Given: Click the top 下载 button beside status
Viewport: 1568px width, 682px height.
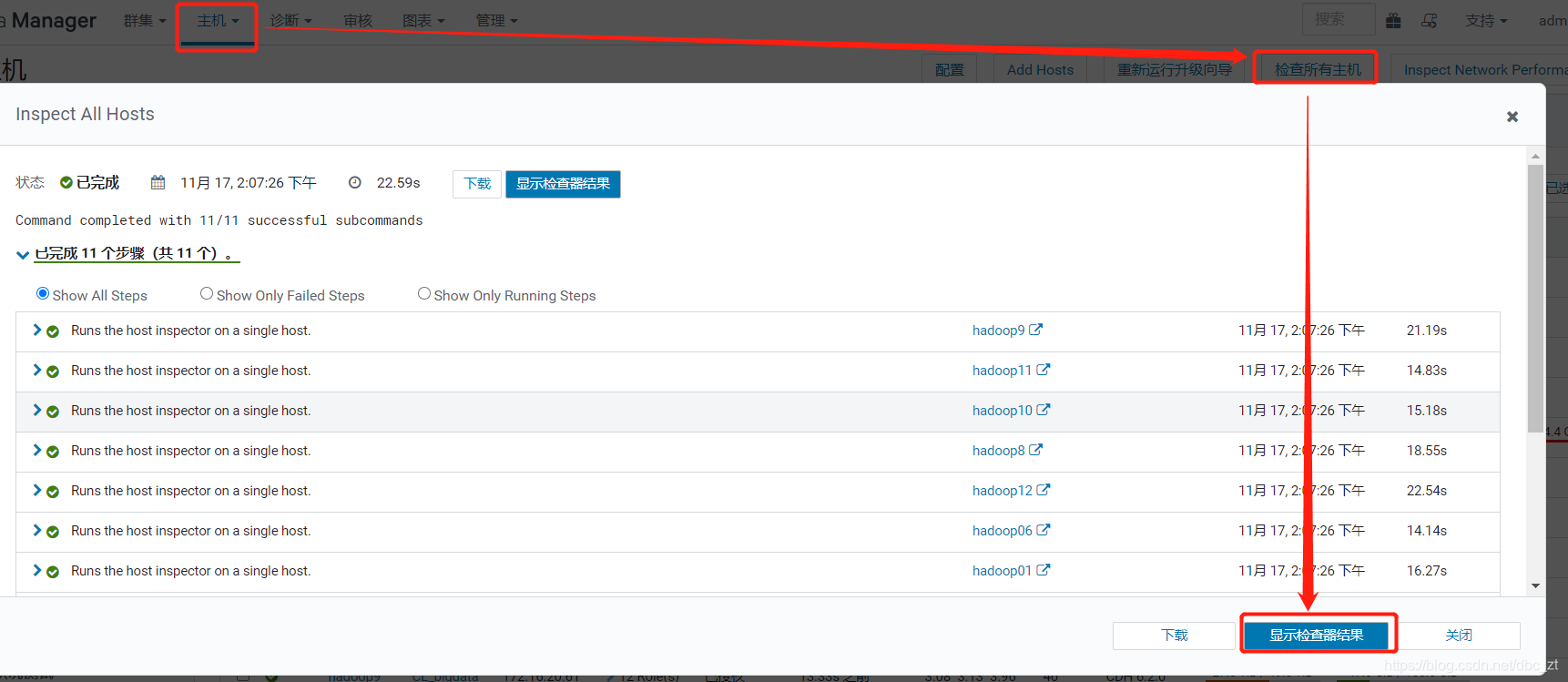Looking at the screenshot, I should click(477, 184).
